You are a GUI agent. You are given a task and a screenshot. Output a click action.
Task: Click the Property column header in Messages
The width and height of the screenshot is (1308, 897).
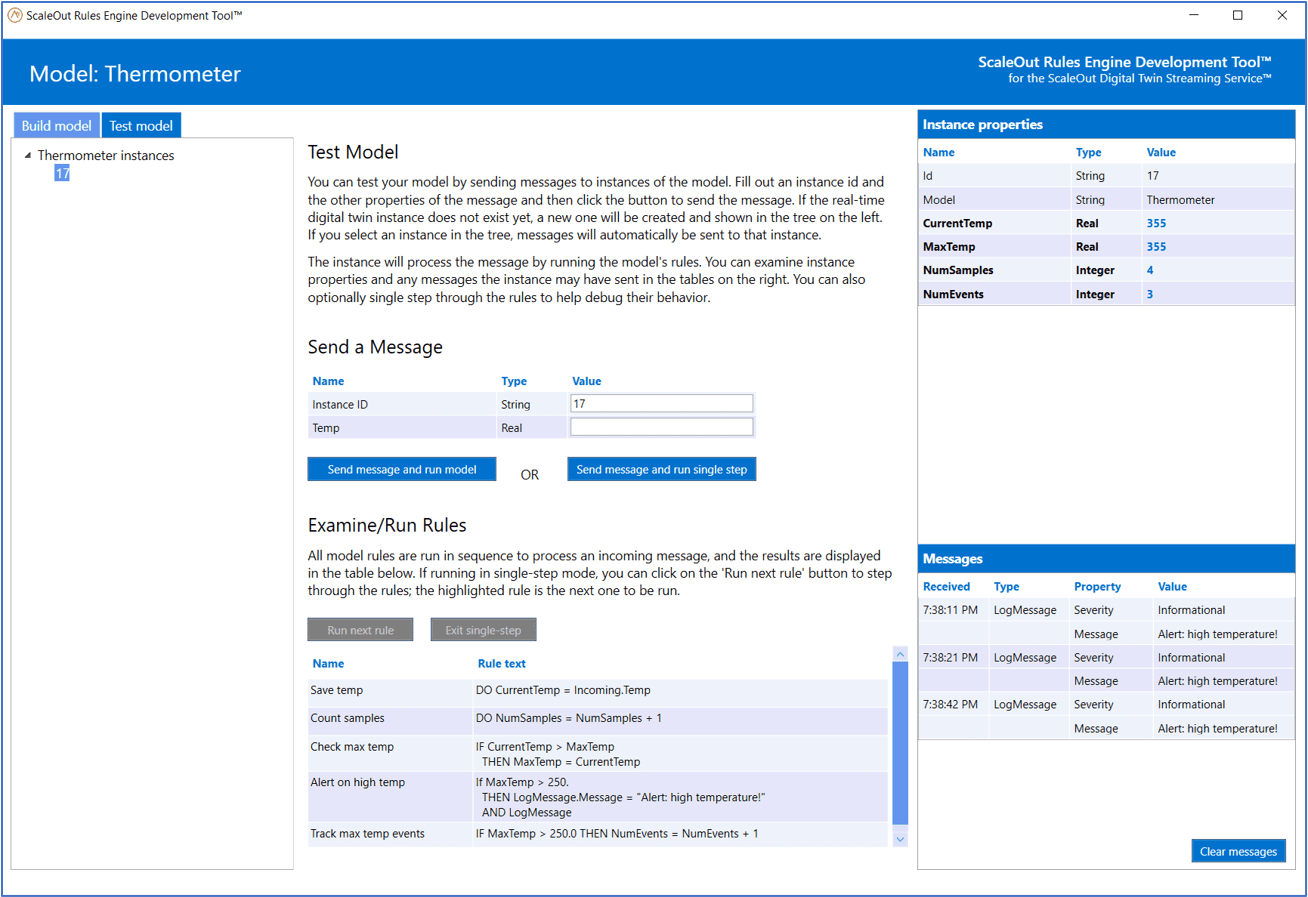click(x=1097, y=587)
